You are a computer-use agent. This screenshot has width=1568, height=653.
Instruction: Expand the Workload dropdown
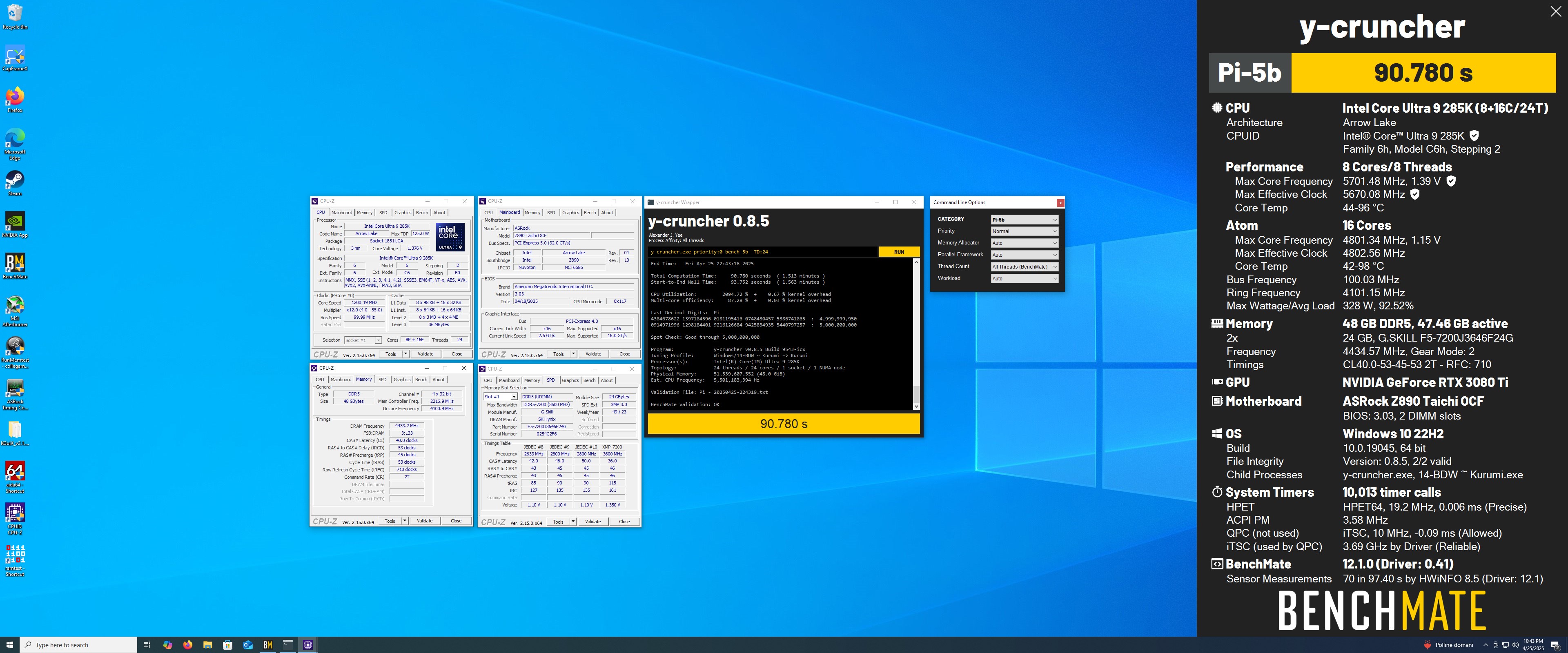click(x=1025, y=278)
